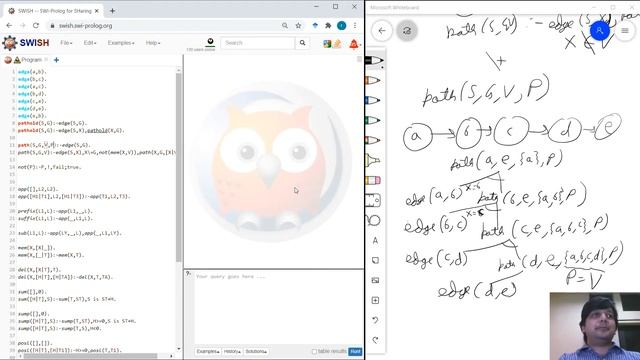Click the zoom magnifier in address bar

pos(284,25)
